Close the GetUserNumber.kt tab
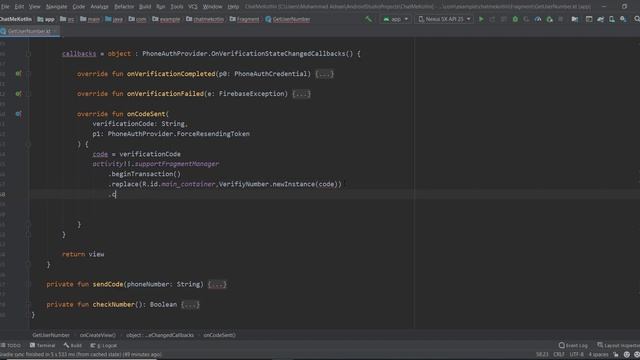 point(55,31)
